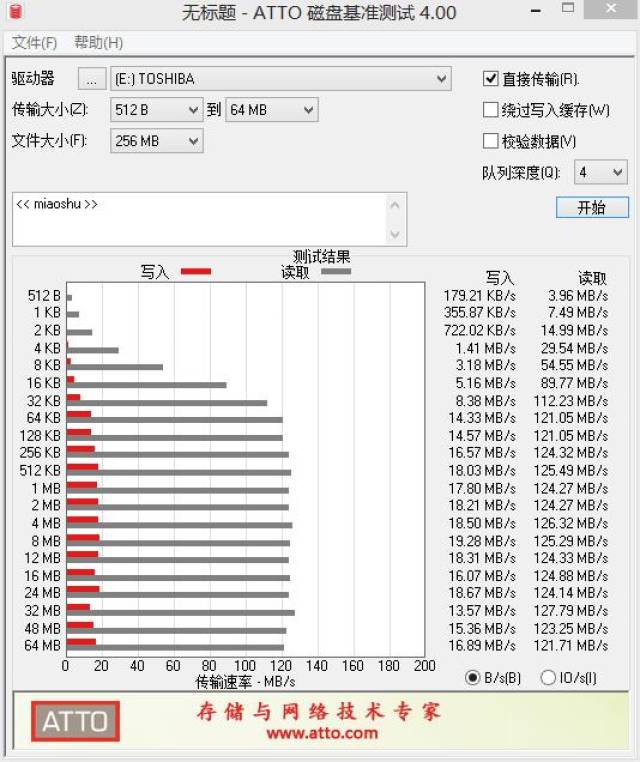Maximize the ATTO window
This screenshot has height=762, width=640.
pos(568,8)
